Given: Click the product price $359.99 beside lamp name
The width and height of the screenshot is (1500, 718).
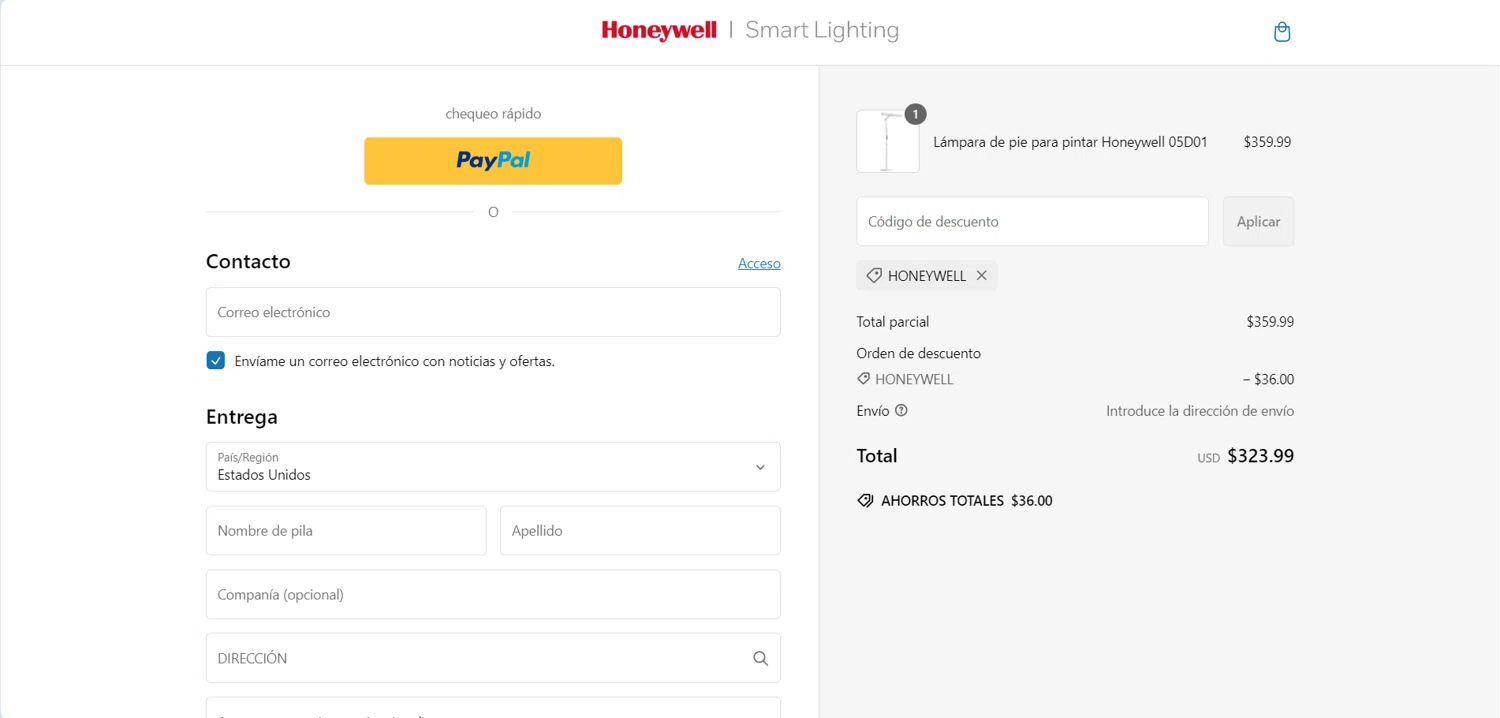Looking at the screenshot, I should [1267, 142].
